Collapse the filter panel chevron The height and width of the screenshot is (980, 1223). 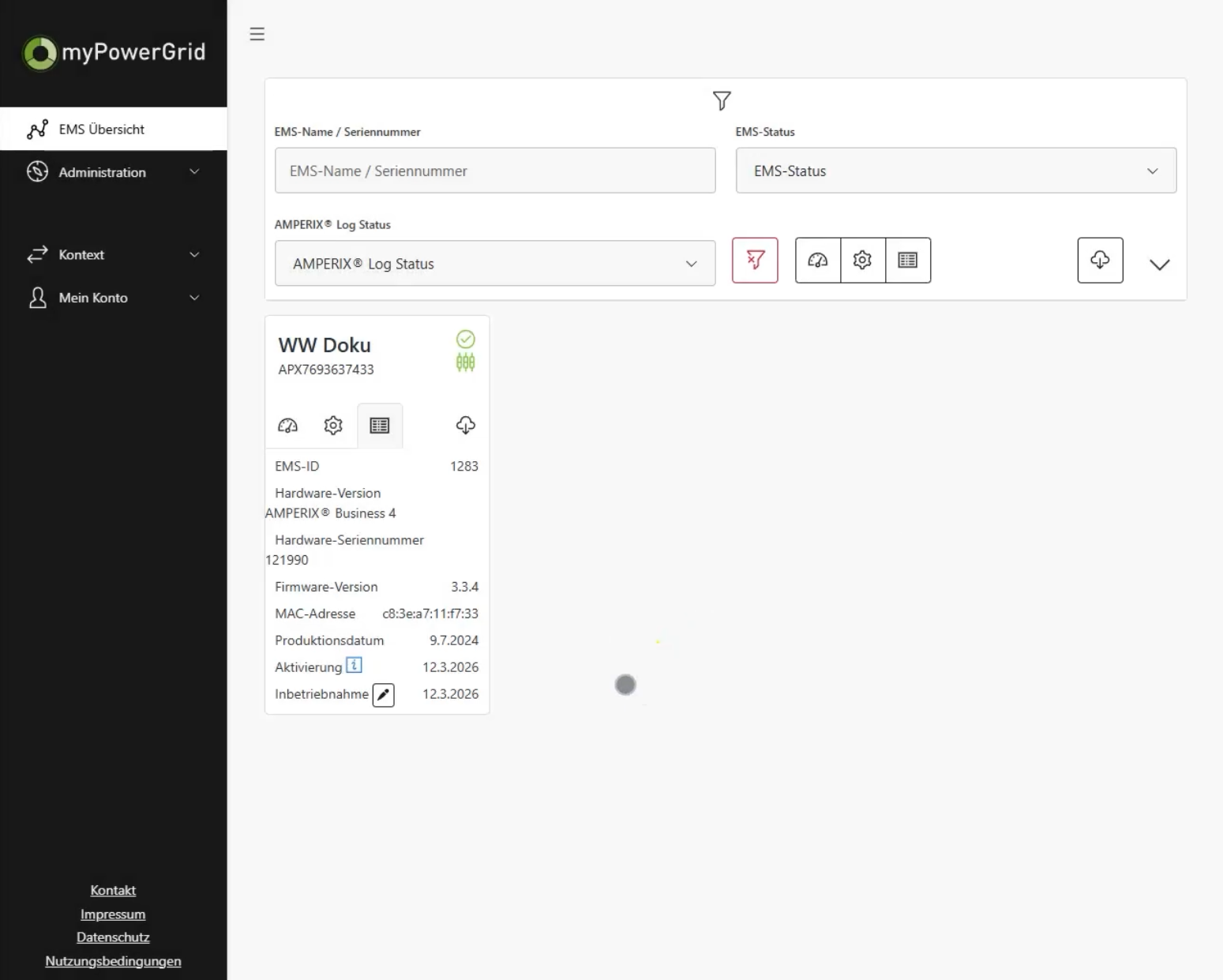click(1159, 265)
